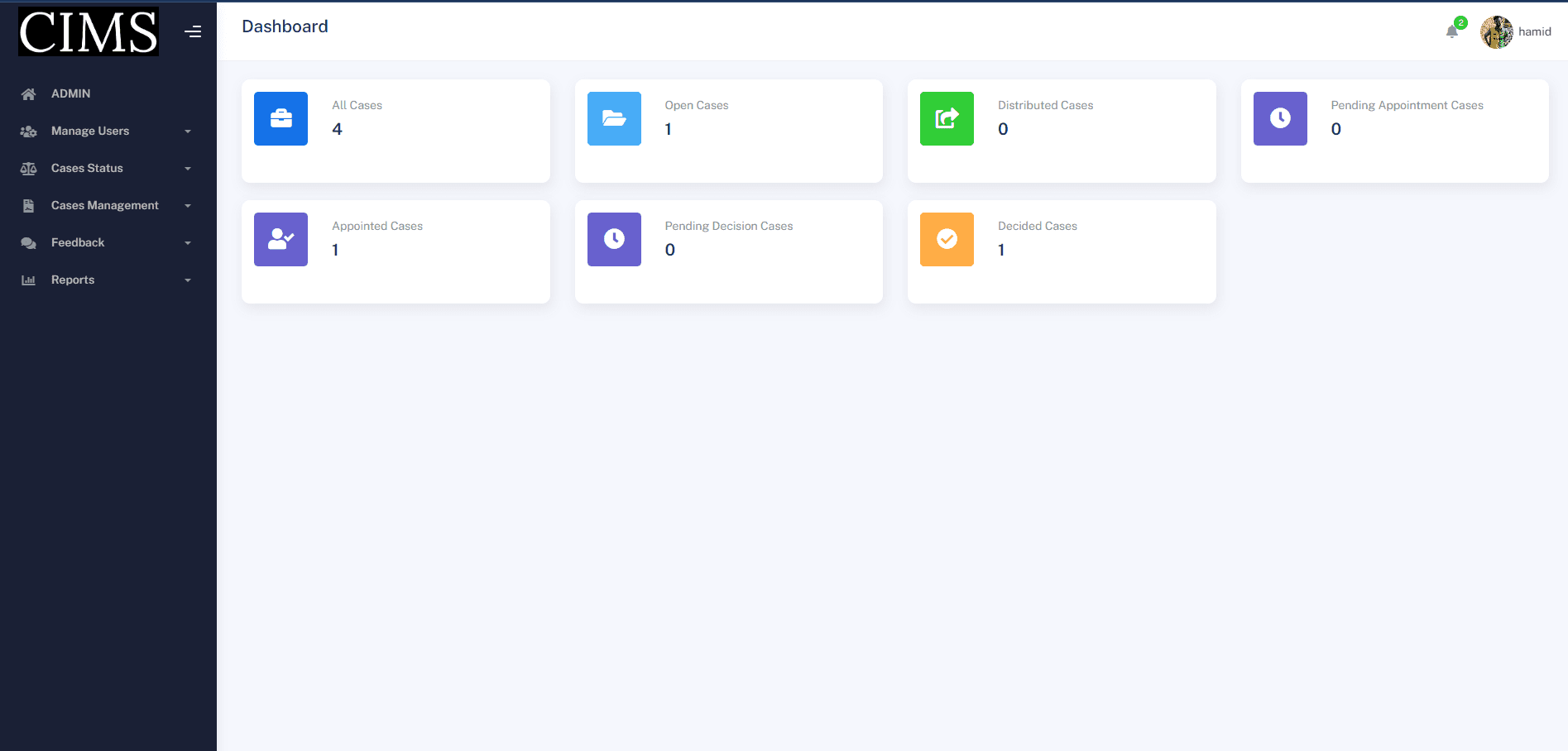
Task: Expand the Cases Management dropdown arrow
Action: (188, 206)
